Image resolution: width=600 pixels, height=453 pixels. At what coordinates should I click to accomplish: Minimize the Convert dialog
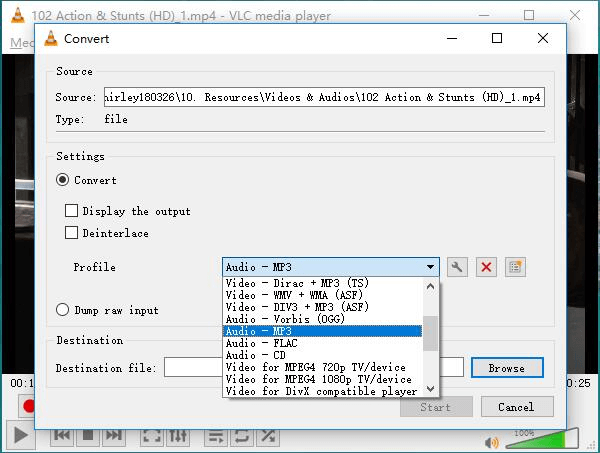tap(452, 38)
